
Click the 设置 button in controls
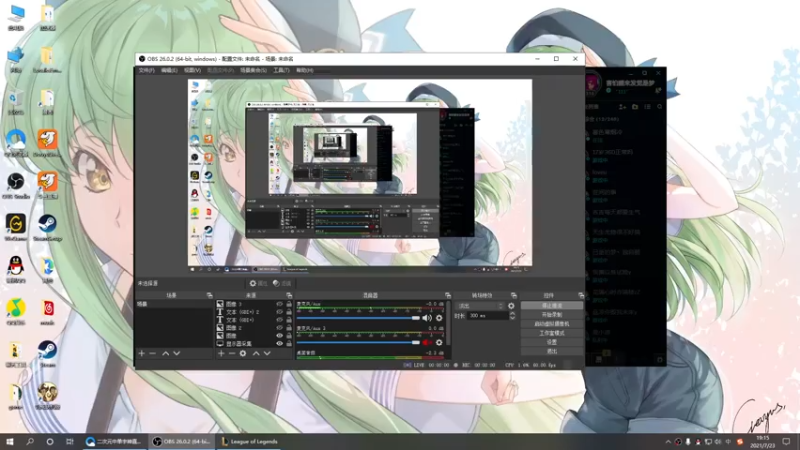(x=552, y=342)
